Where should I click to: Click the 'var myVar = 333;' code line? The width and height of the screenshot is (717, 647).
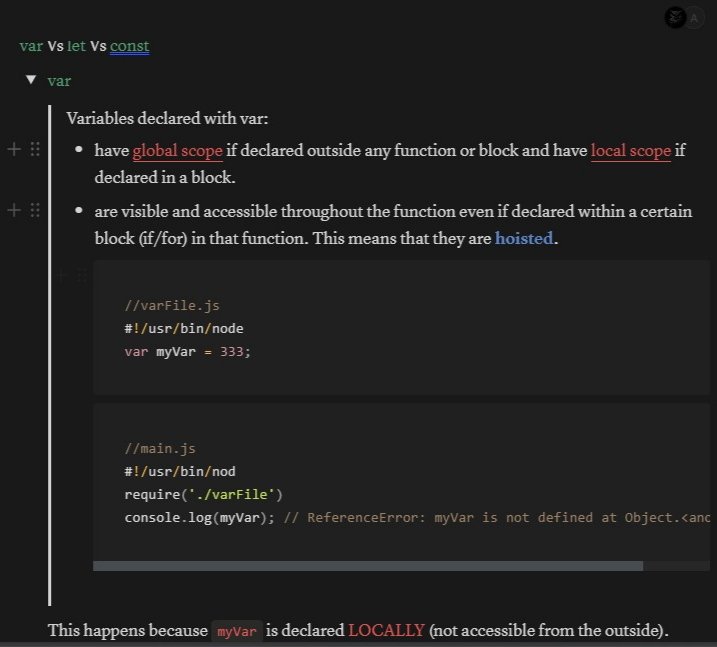187,352
